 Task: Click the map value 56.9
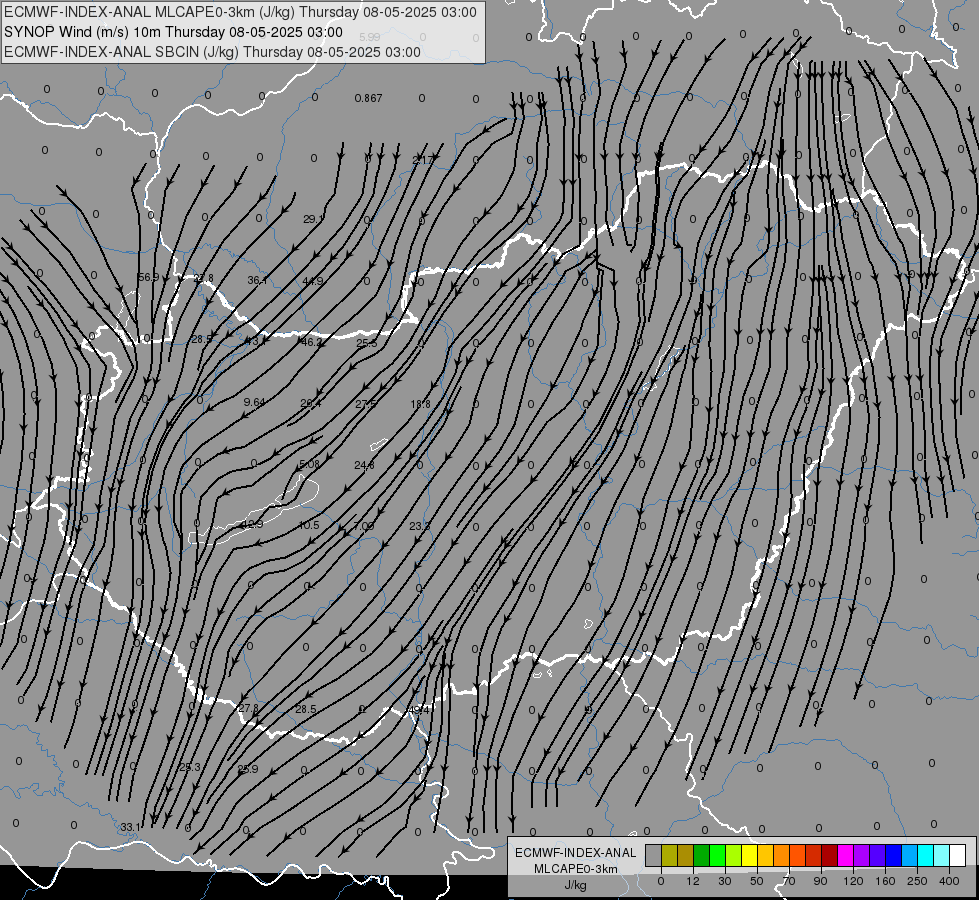[148, 277]
